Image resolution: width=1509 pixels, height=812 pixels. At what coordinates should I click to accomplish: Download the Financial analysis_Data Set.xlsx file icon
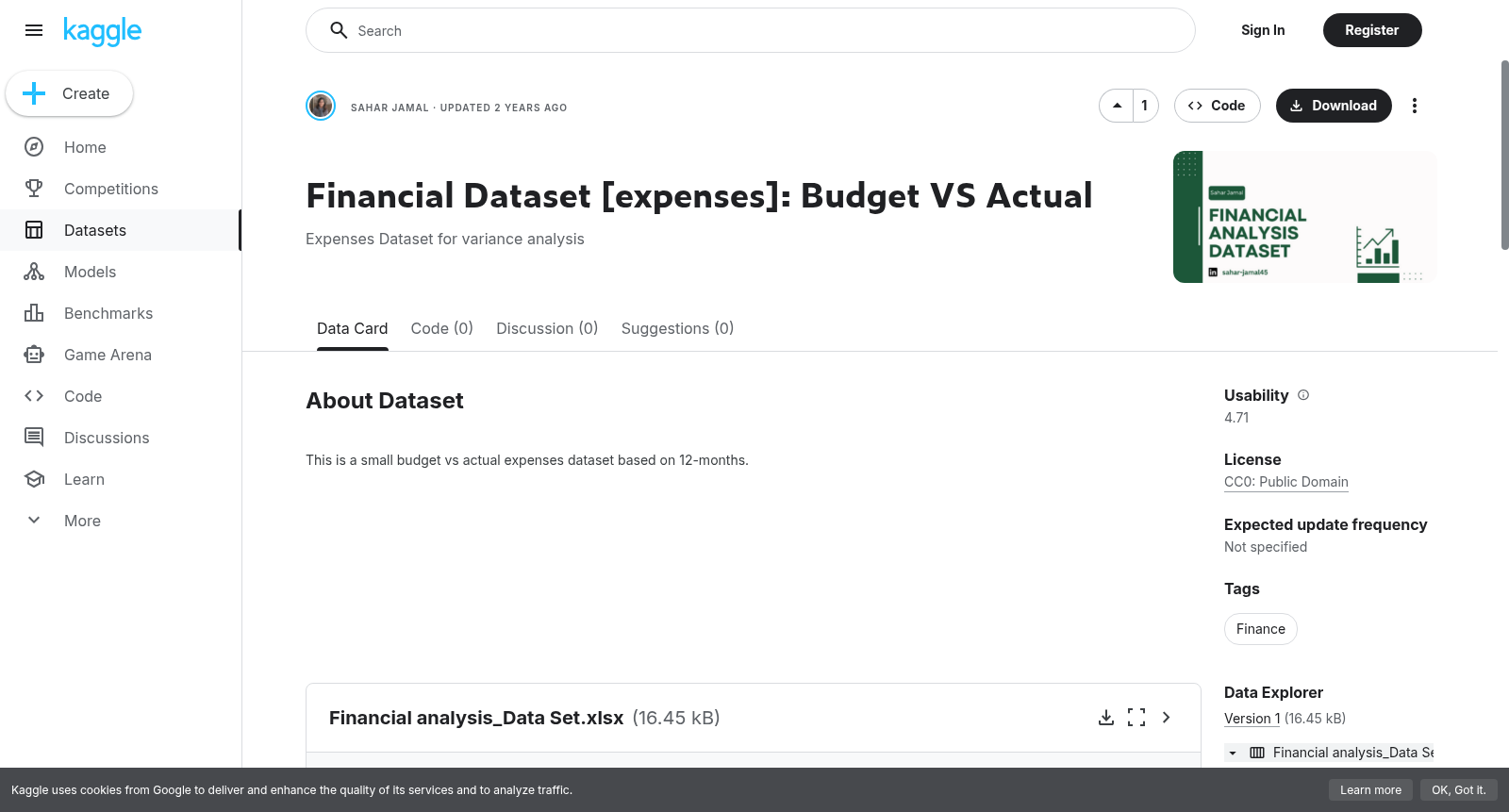(1106, 718)
